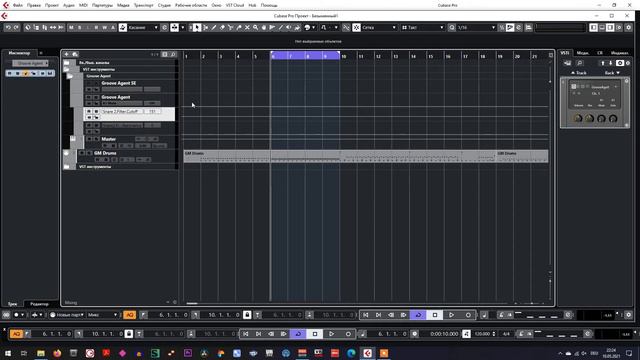The height and width of the screenshot is (360, 640).
Task: Switch to the CR tab in right zone
Action: [x=600, y=53]
